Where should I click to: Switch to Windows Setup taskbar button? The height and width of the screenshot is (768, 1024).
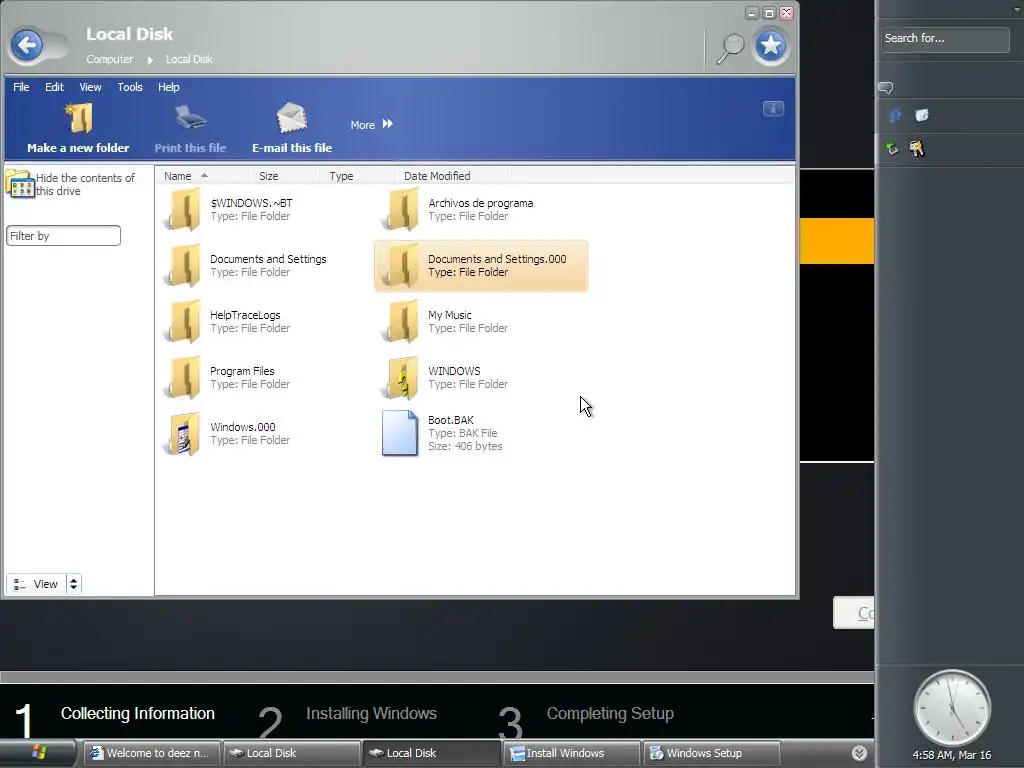(x=711, y=753)
